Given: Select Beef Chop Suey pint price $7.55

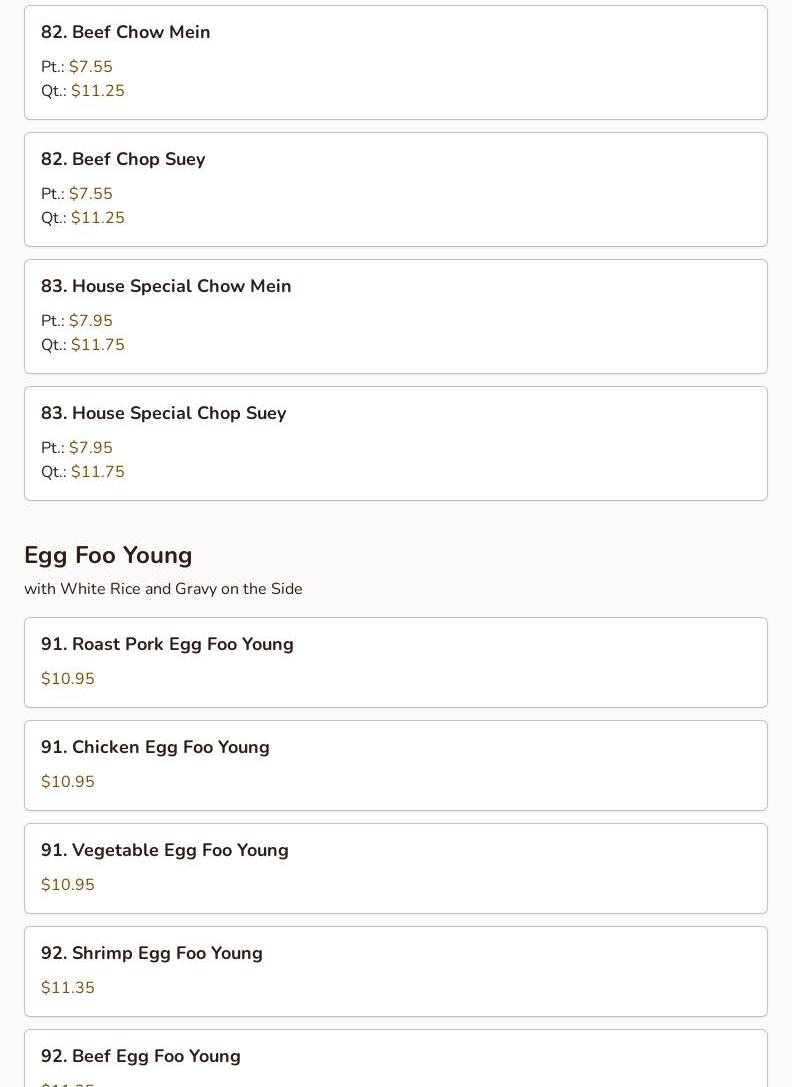Looking at the screenshot, I should [91, 194].
